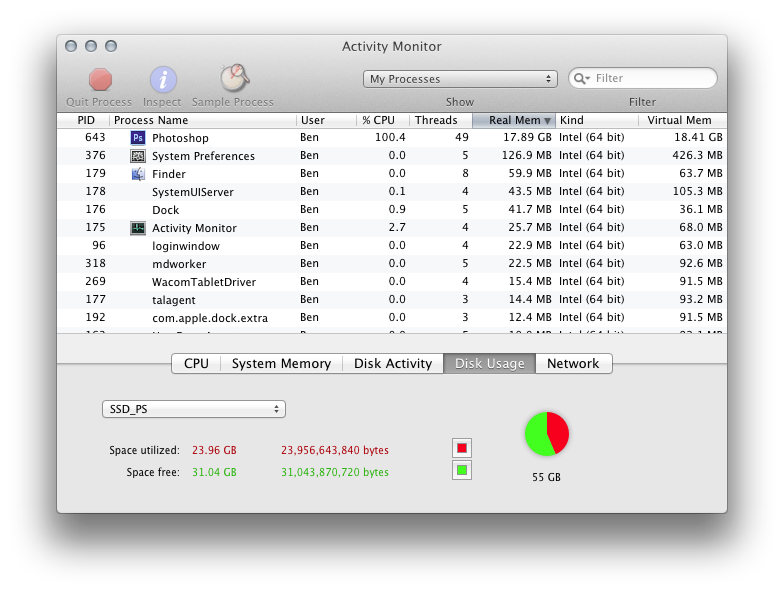Screen dimensions: 784x592
Task: Click the 31.04 GB space free value
Action: [214, 472]
